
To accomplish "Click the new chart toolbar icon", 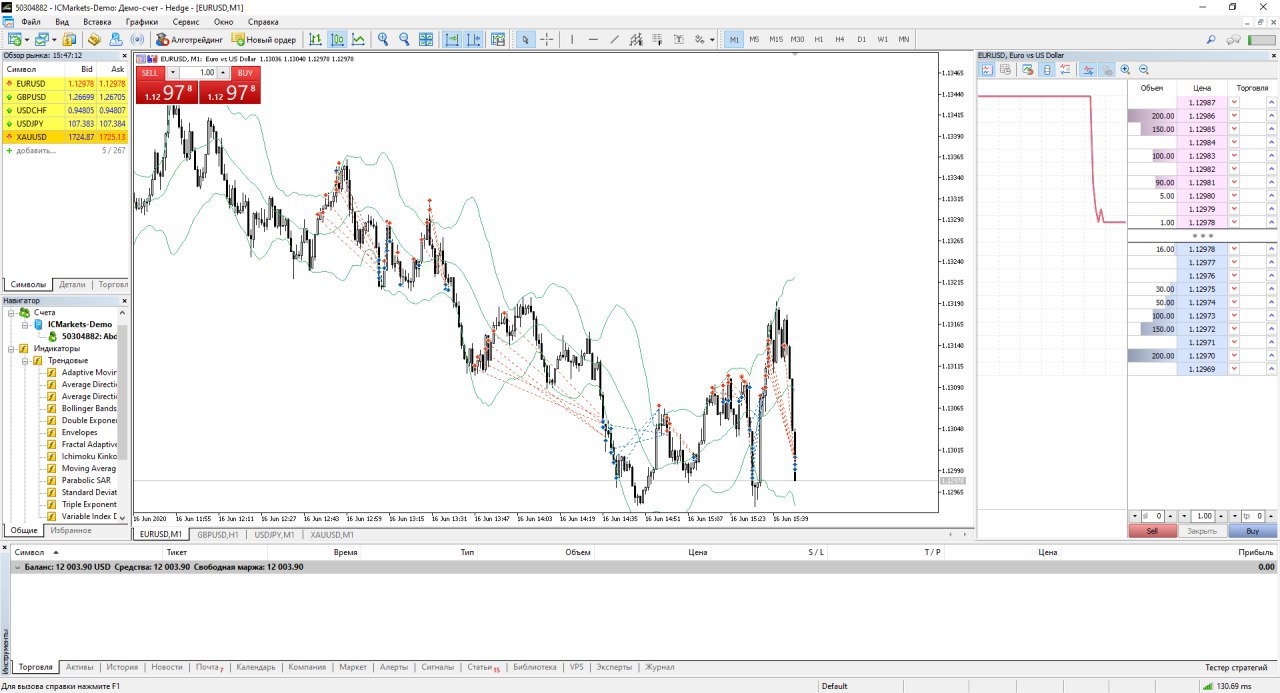I will 14,40.
